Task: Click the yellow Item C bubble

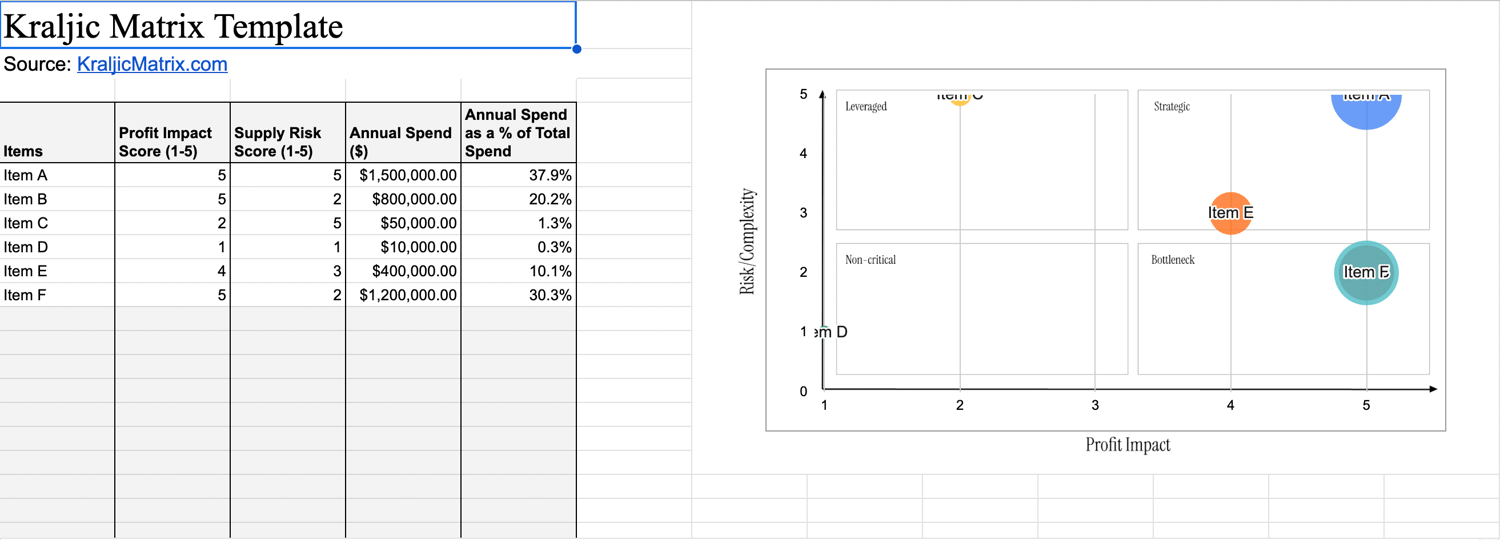Action: point(960,99)
